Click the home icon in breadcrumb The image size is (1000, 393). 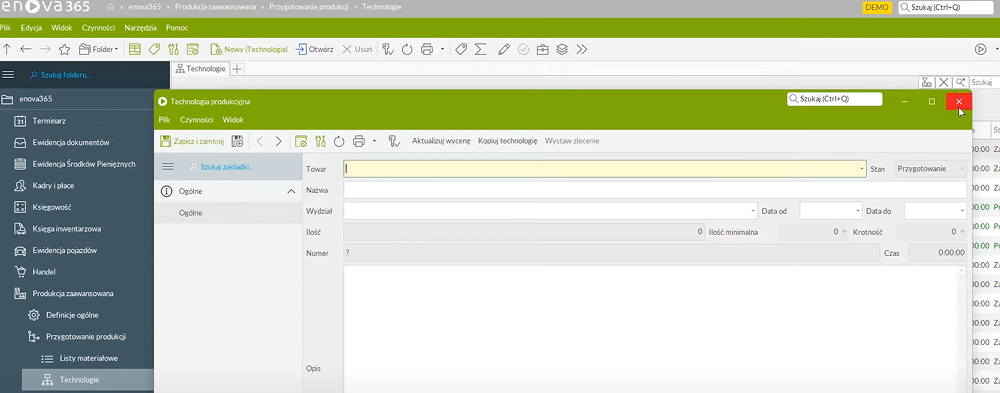pos(110,7)
